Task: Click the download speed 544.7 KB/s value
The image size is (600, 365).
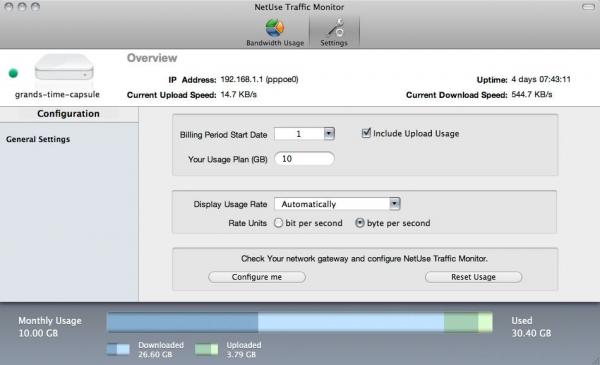Action: (532, 95)
